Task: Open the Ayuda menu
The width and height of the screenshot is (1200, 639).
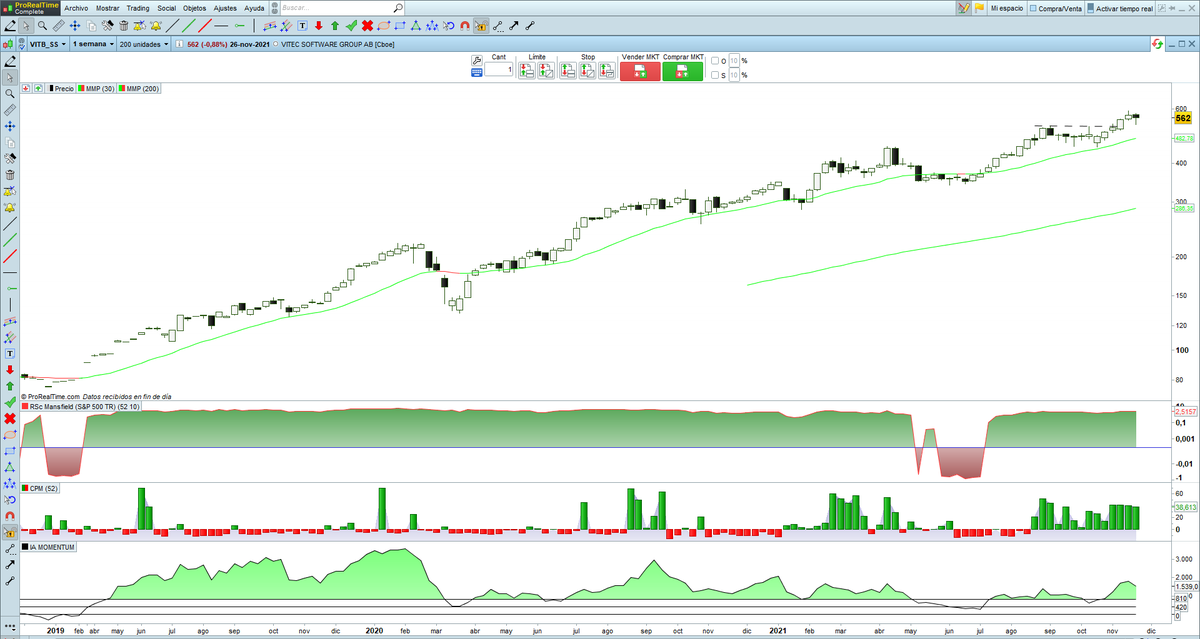Action: click(255, 7)
